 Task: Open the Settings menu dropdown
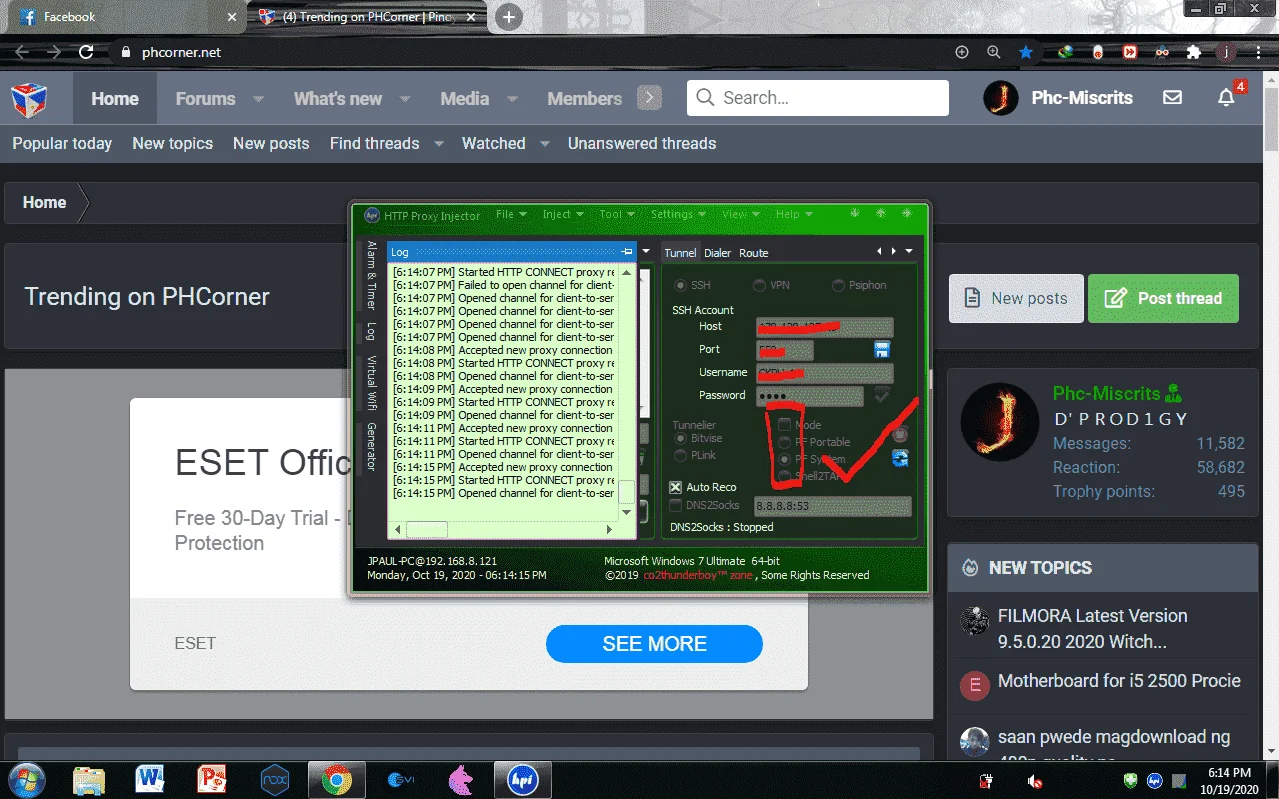coord(679,214)
